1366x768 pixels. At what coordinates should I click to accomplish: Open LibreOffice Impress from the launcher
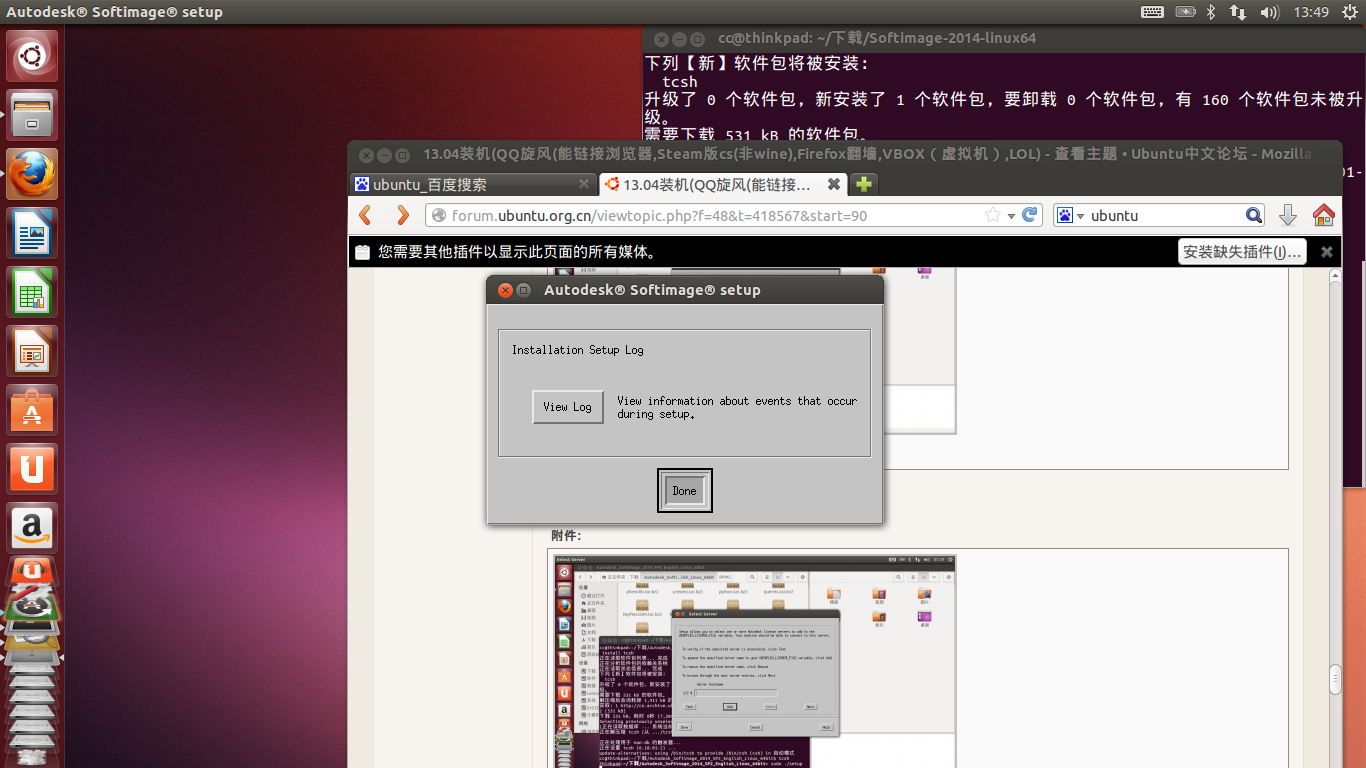(x=33, y=351)
